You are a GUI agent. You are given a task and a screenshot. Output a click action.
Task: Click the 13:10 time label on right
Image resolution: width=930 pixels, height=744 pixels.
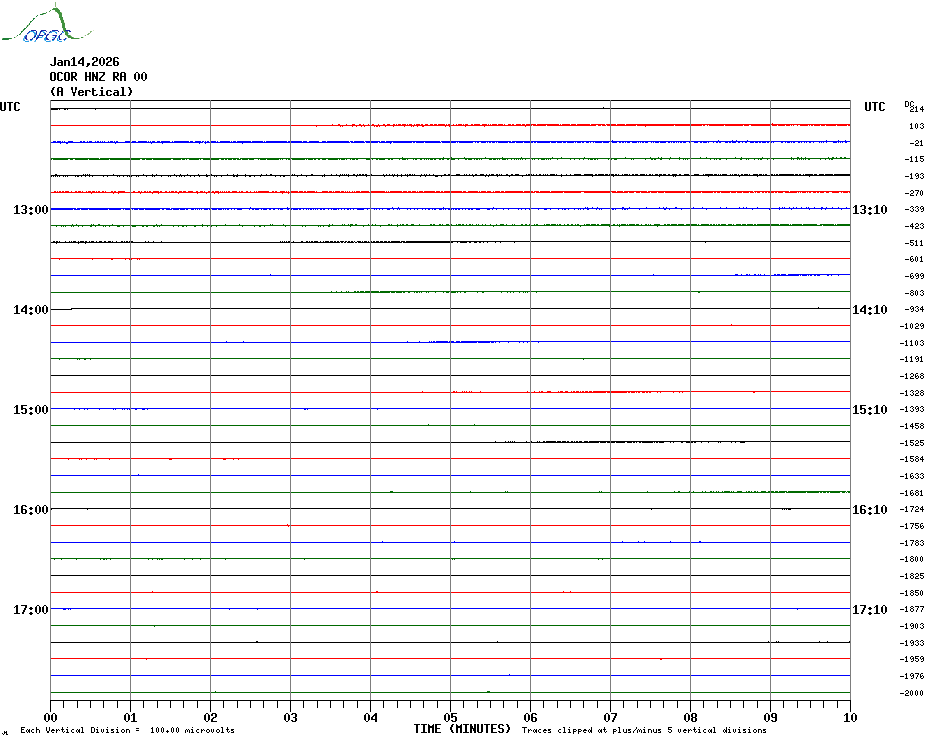(869, 210)
